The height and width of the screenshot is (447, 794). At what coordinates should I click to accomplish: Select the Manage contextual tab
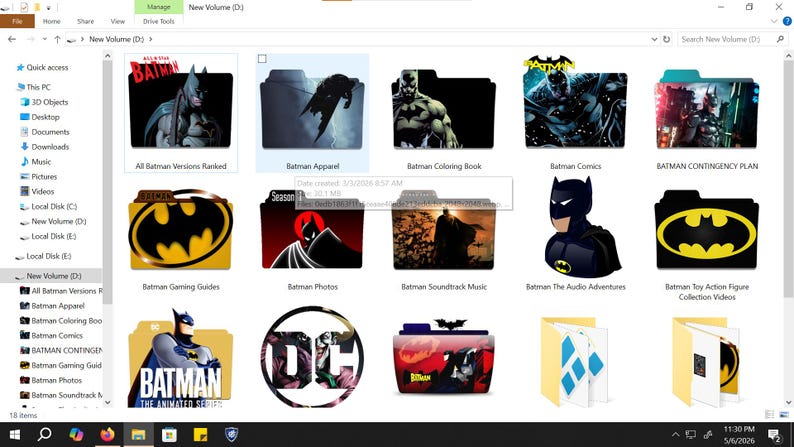coord(158,7)
